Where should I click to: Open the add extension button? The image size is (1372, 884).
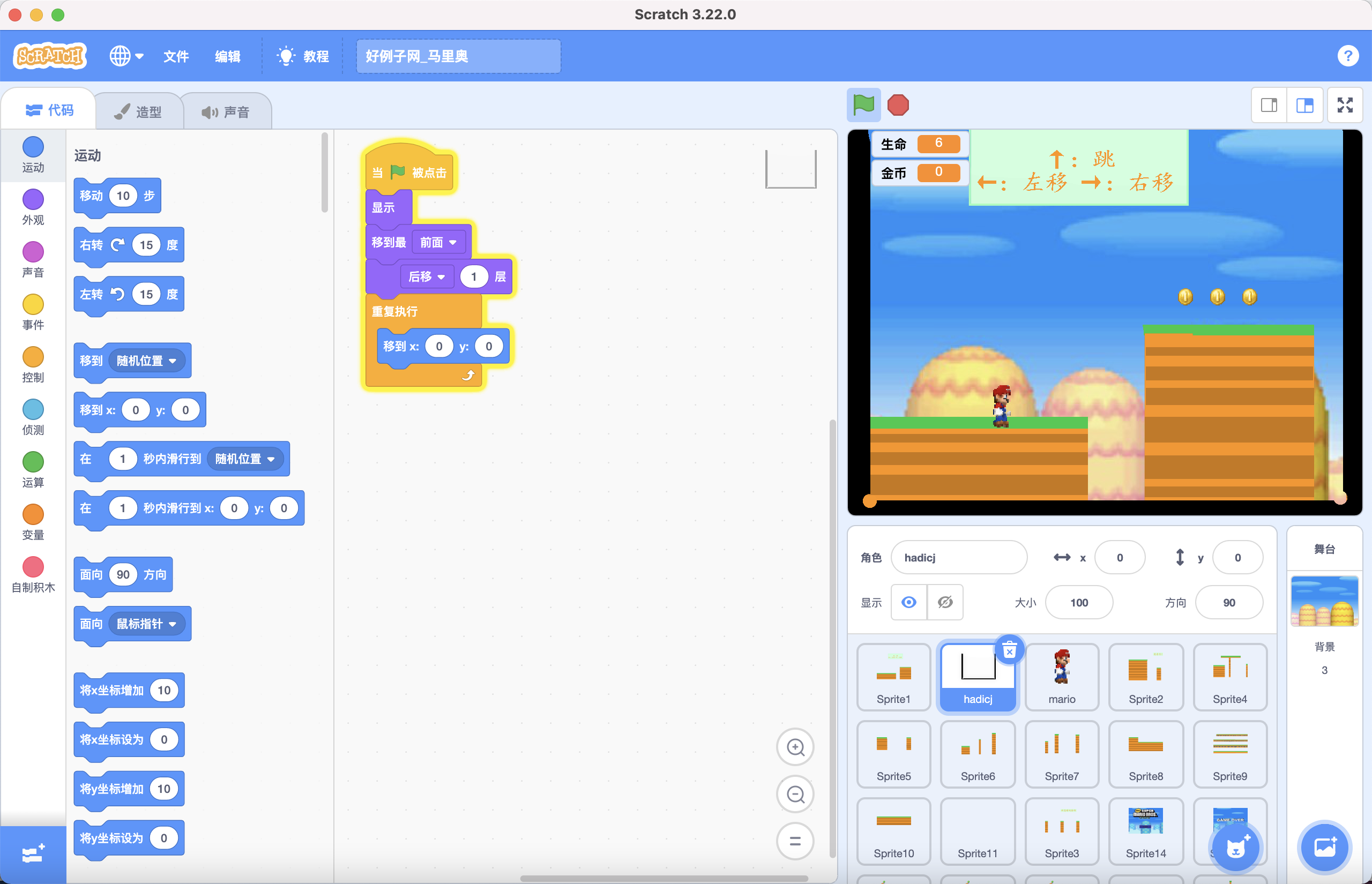click(33, 854)
